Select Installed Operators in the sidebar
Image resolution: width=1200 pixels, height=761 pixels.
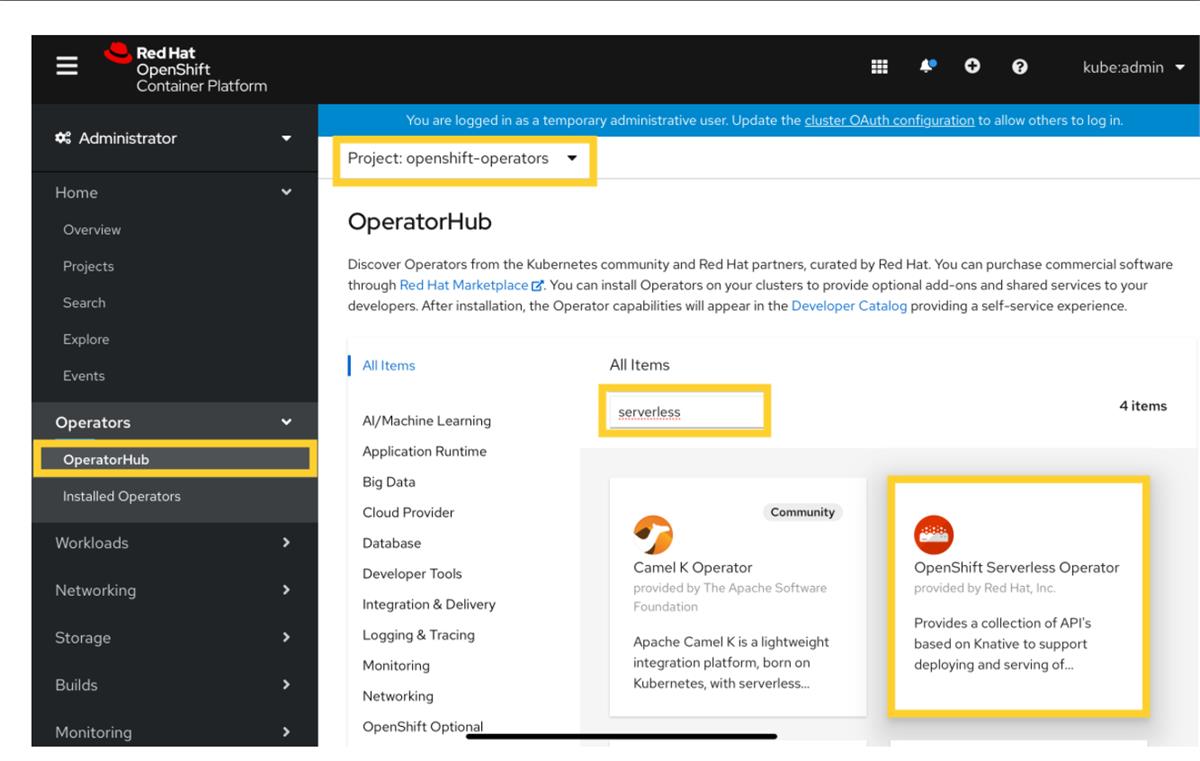click(123, 496)
